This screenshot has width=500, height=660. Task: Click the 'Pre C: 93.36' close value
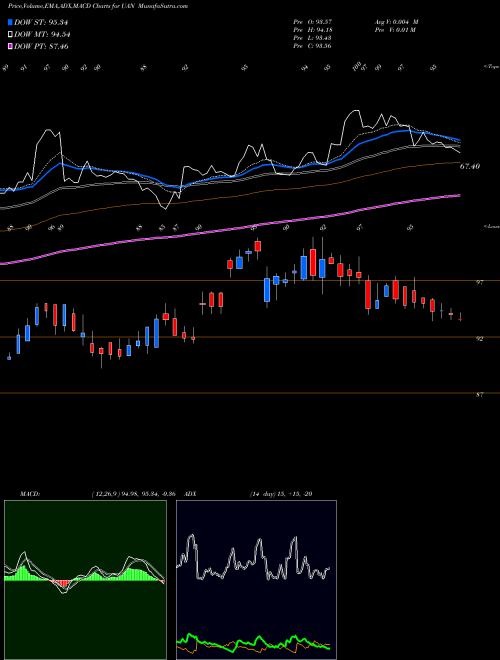click(314, 46)
